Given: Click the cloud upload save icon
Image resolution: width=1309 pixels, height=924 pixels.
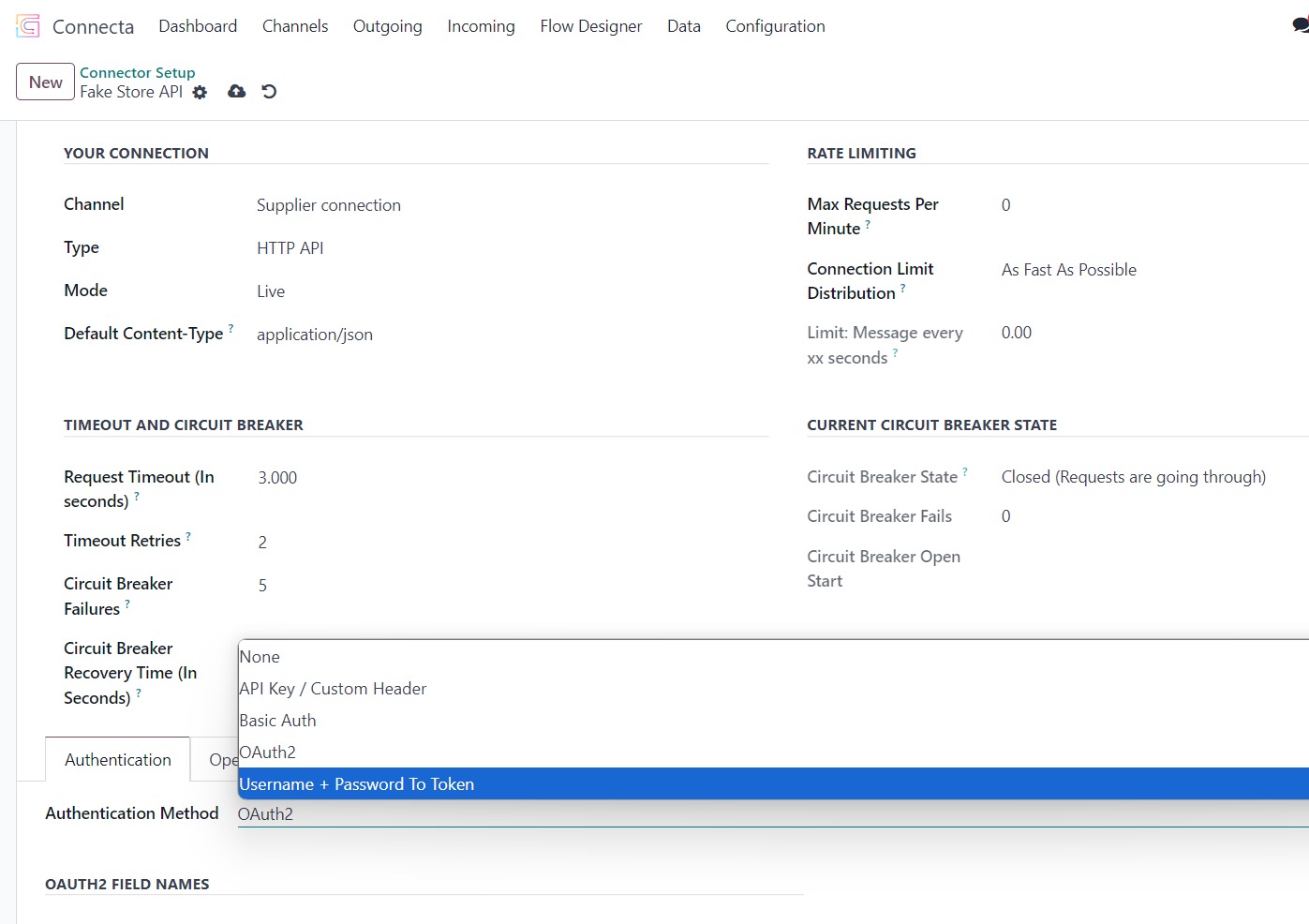Looking at the screenshot, I should click(237, 91).
